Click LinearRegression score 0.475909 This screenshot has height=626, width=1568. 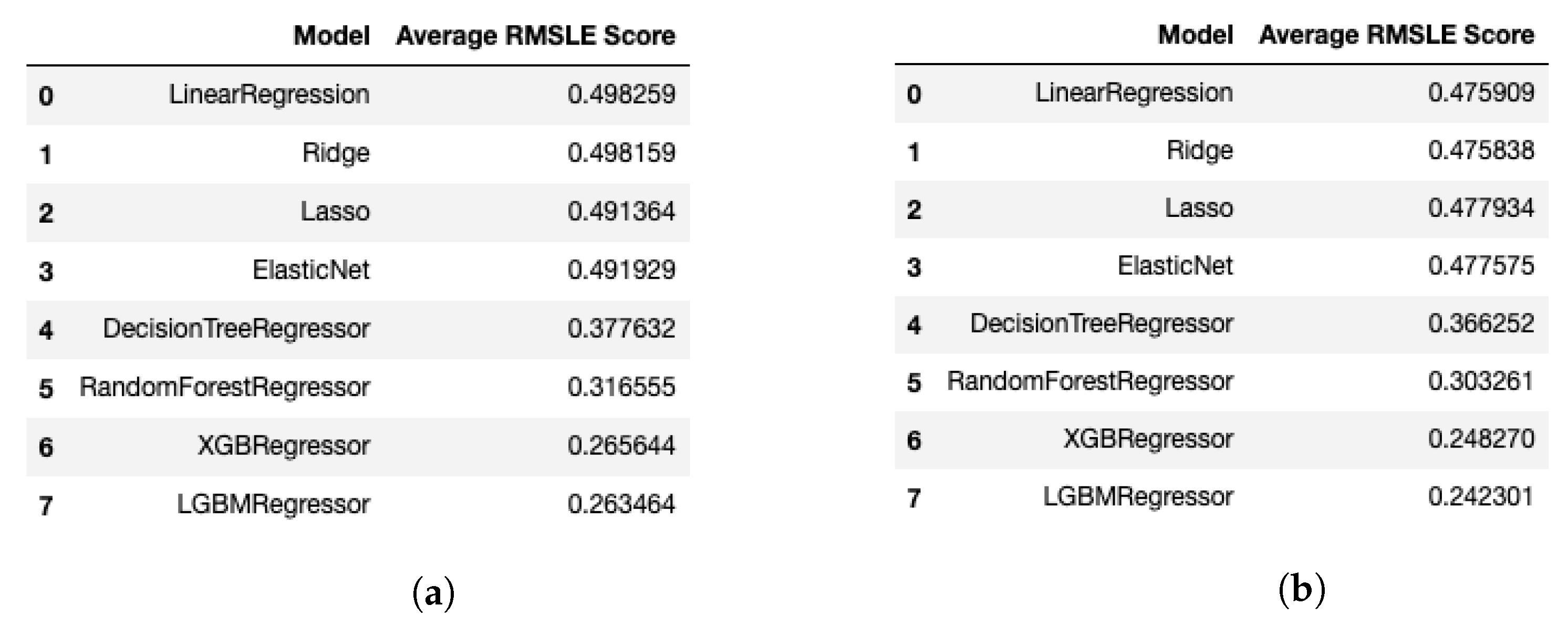[x=1481, y=92]
